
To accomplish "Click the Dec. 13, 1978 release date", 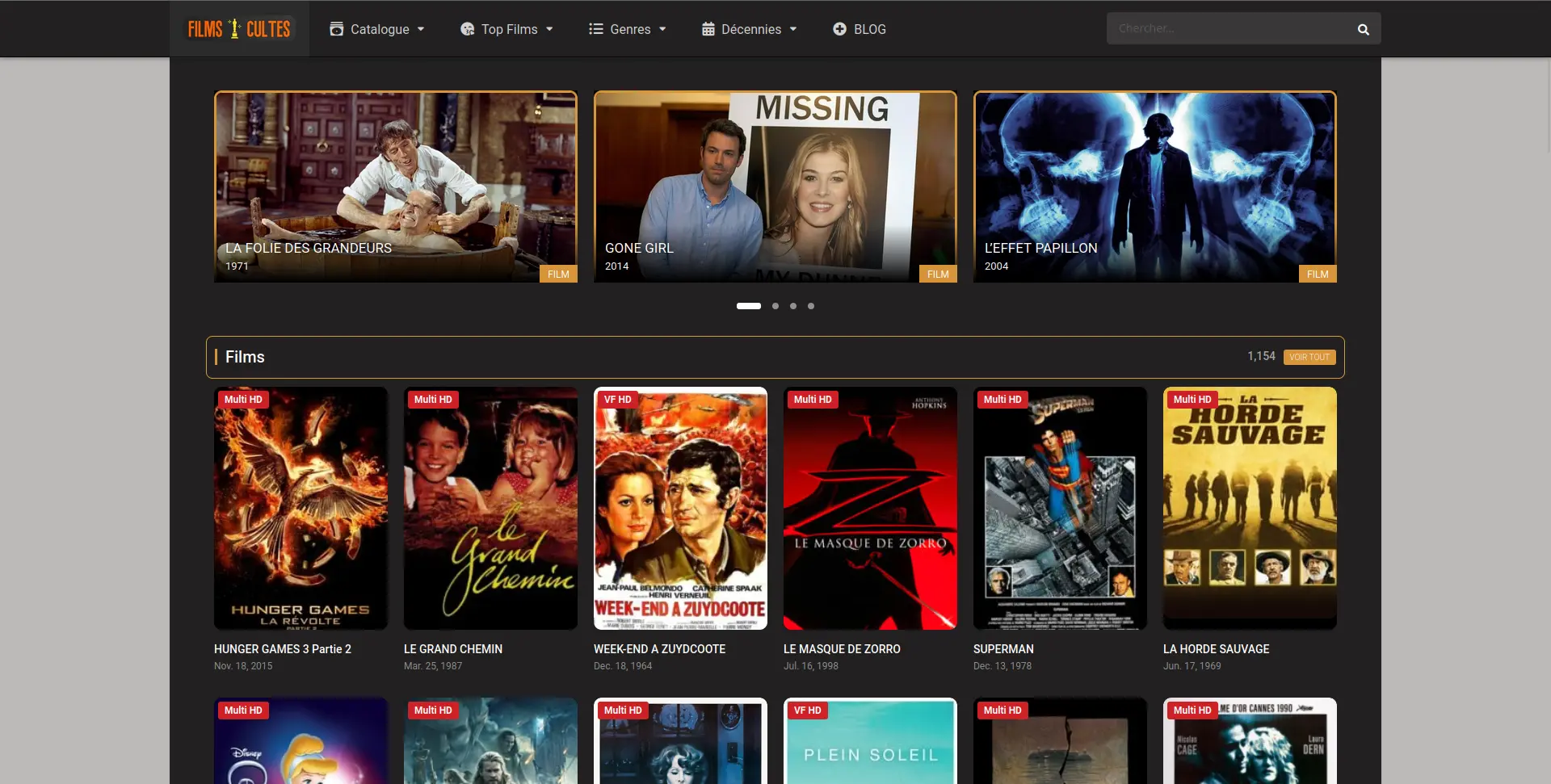I will coord(1002,666).
